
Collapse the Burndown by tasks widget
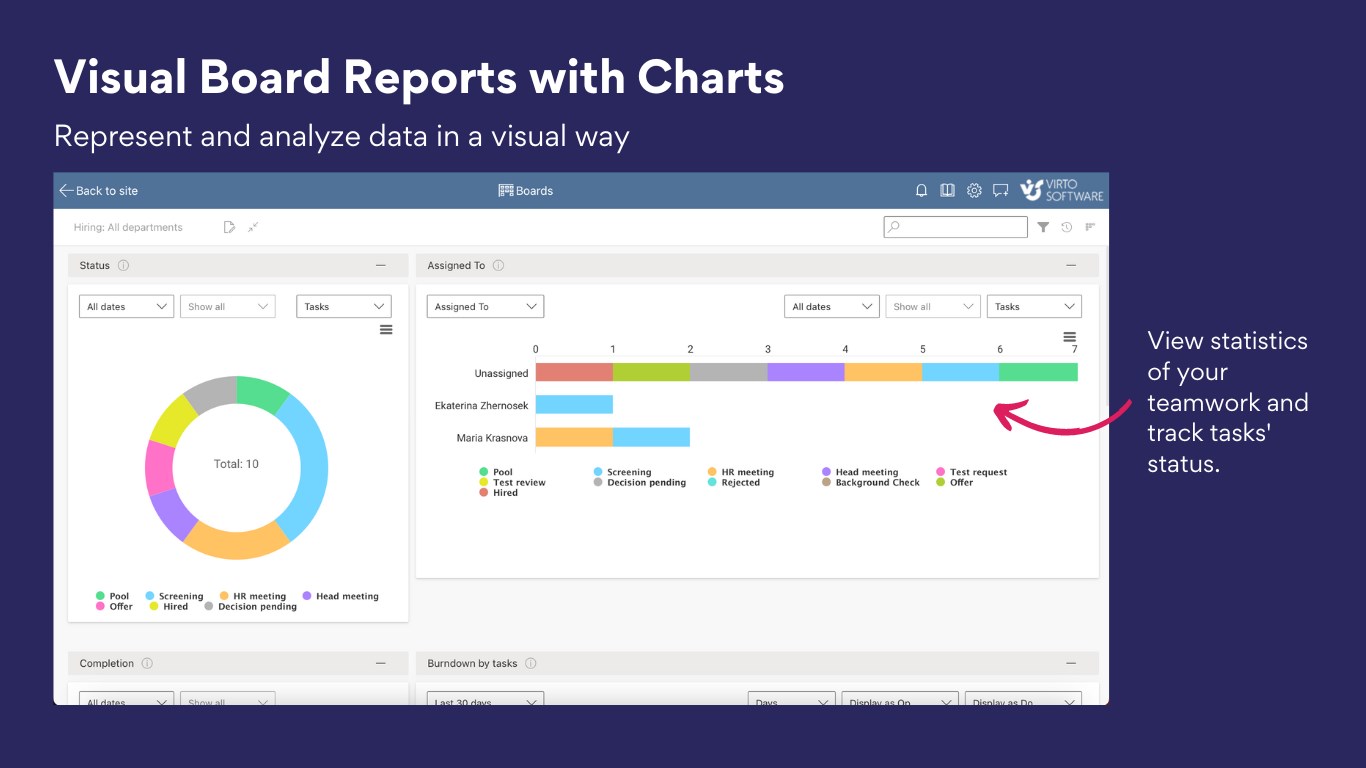tap(1071, 663)
